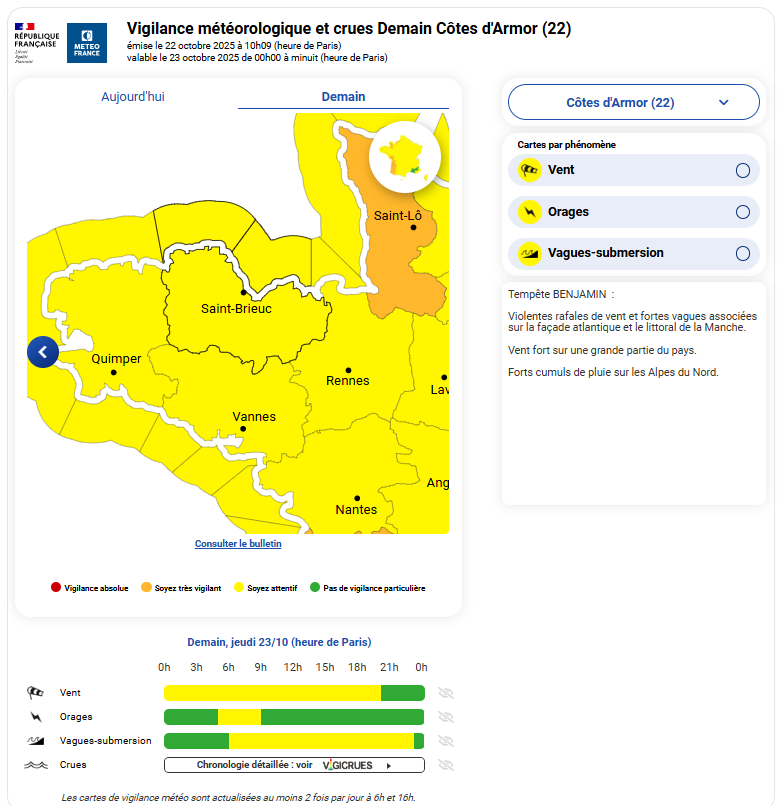Open the Consulter le bulletin link
This screenshot has width=781, height=806.
(238, 544)
